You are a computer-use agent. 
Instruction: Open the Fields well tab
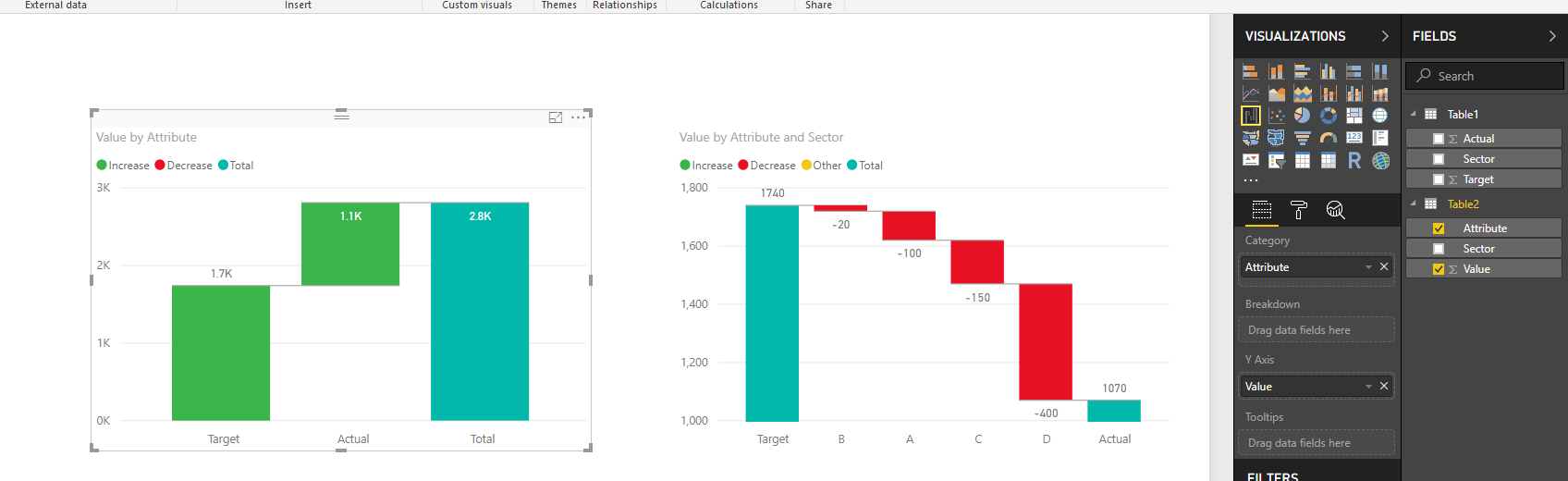pyautogui.click(x=1262, y=210)
